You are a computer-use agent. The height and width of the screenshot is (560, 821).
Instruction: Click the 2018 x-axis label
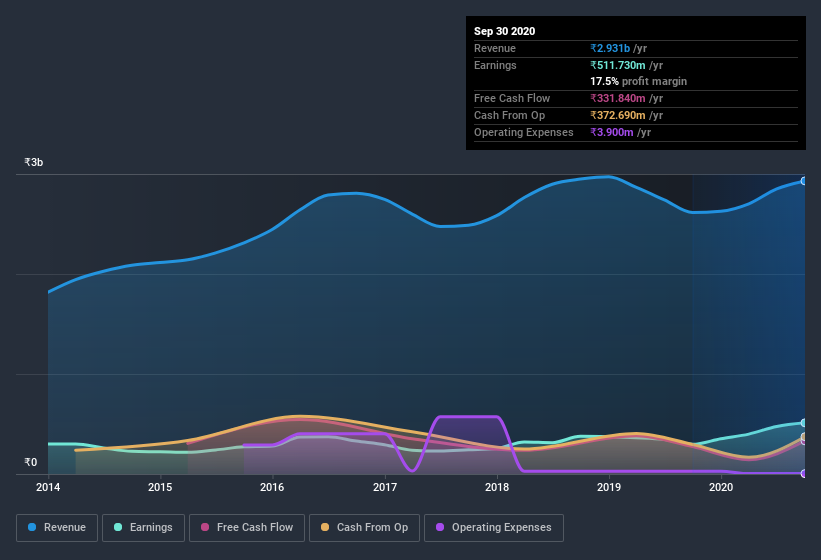pos(497,487)
